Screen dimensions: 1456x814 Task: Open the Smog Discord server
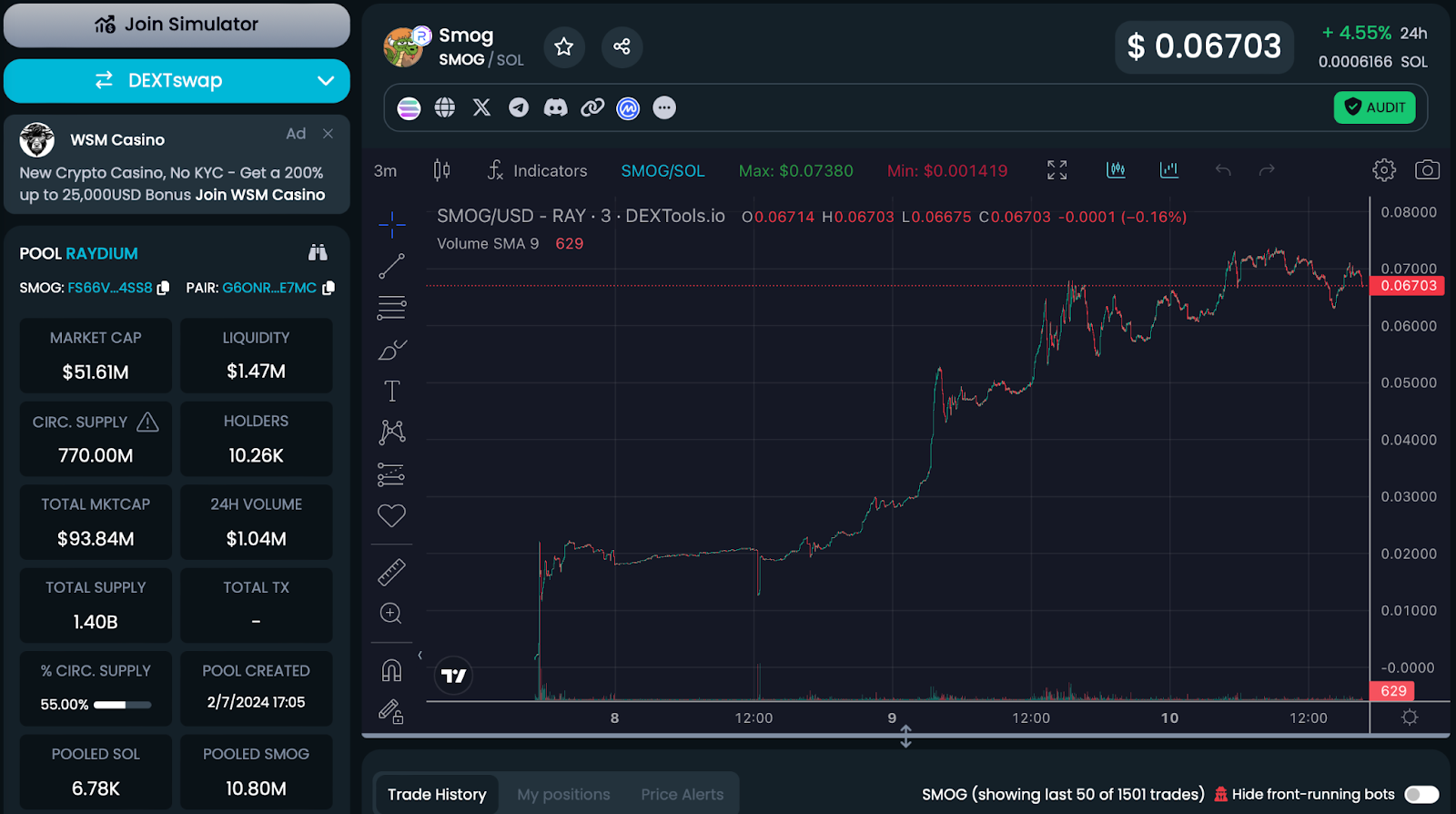tap(555, 108)
